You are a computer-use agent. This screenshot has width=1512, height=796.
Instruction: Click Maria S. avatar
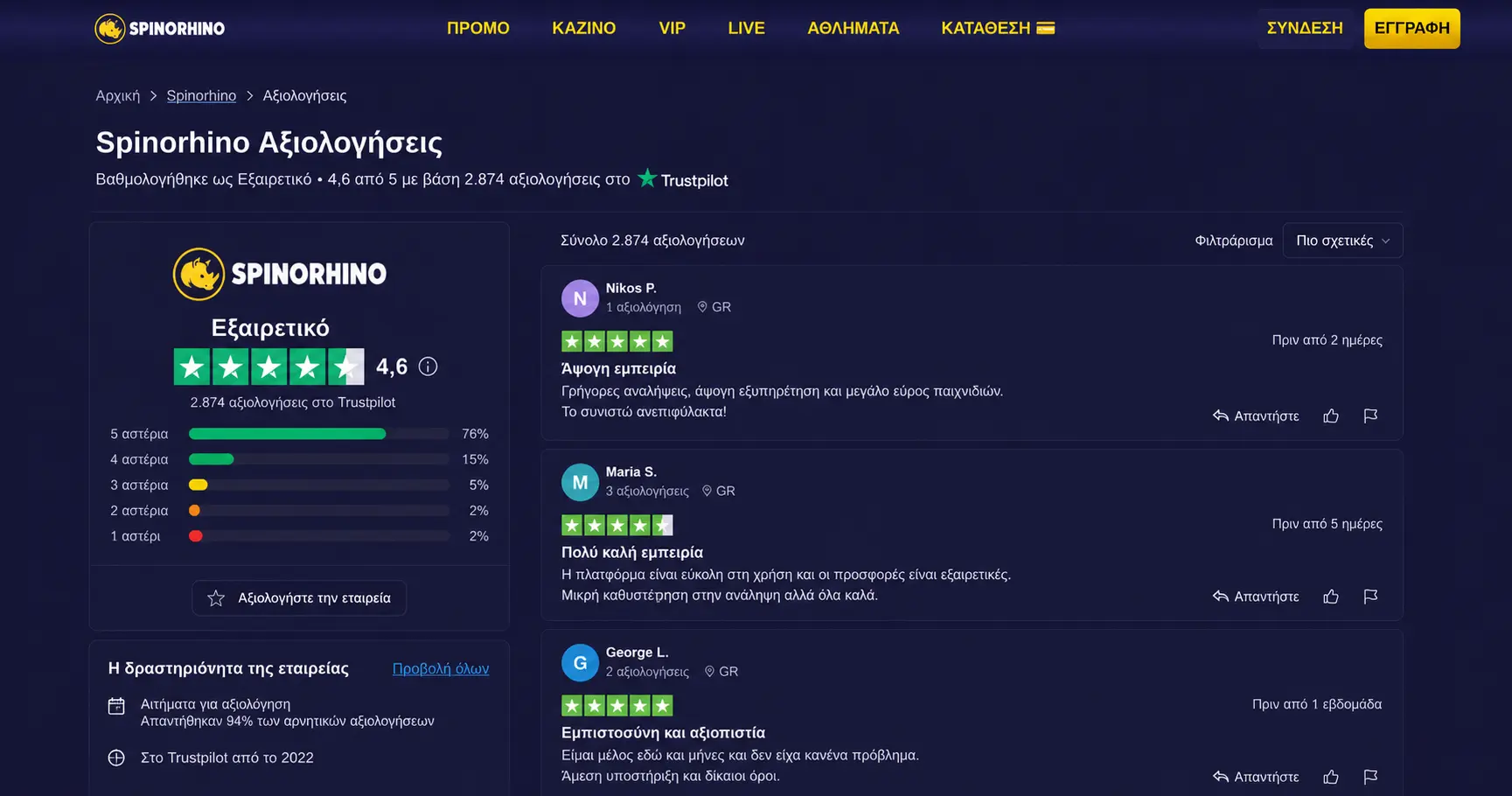pos(580,482)
